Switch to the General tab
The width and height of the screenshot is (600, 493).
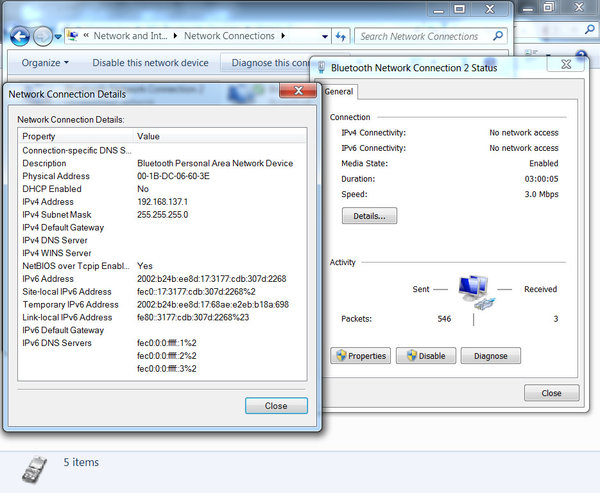[x=339, y=91]
